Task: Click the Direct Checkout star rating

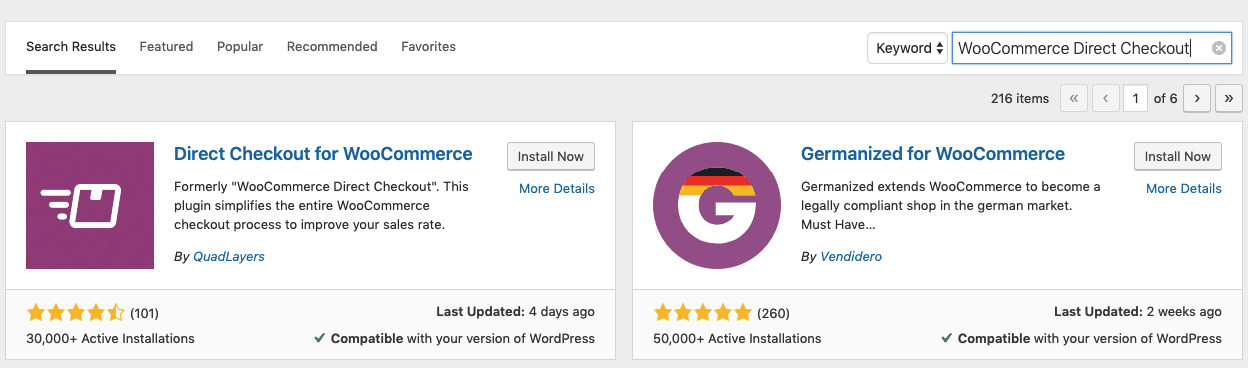Action: [76, 312]
